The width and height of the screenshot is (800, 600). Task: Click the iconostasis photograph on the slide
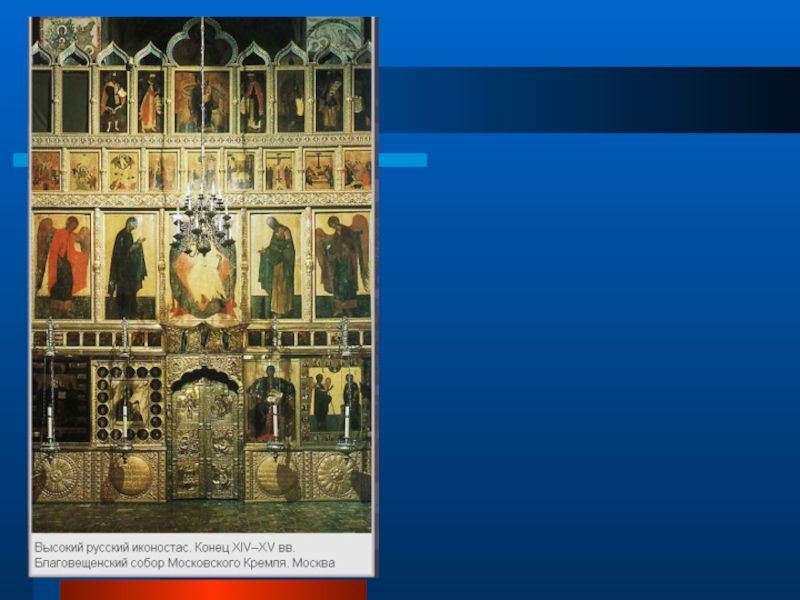tap(202, 275)
